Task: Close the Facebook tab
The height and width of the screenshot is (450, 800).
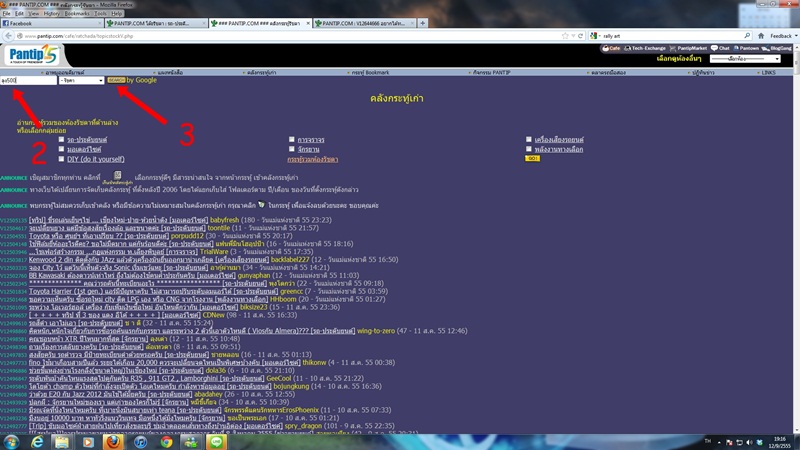Action: (x=99, y=23)
